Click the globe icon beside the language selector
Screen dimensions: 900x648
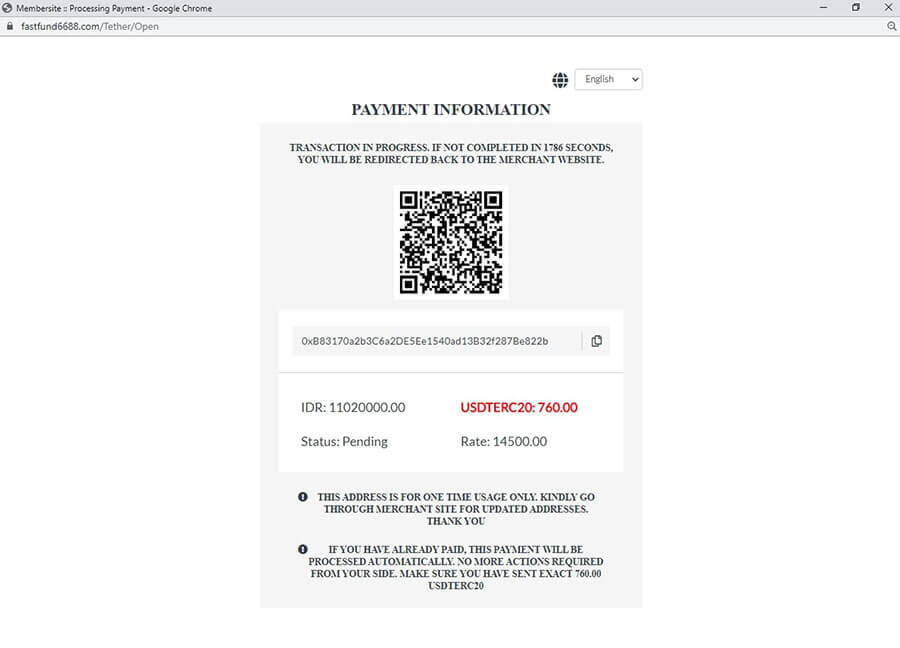point(560,79)
